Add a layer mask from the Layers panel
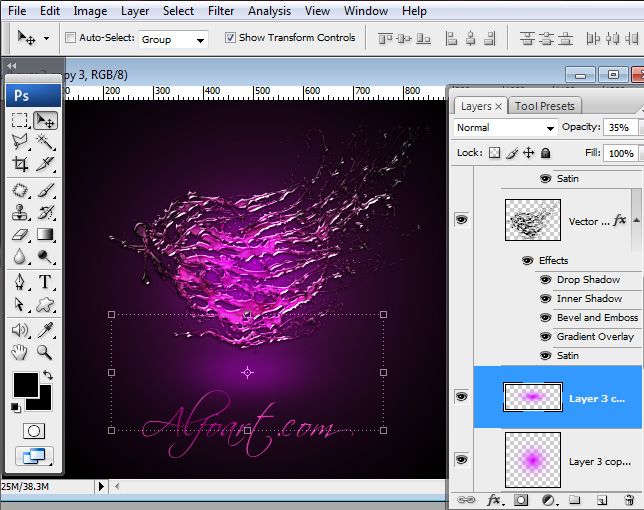 (521, 499)
